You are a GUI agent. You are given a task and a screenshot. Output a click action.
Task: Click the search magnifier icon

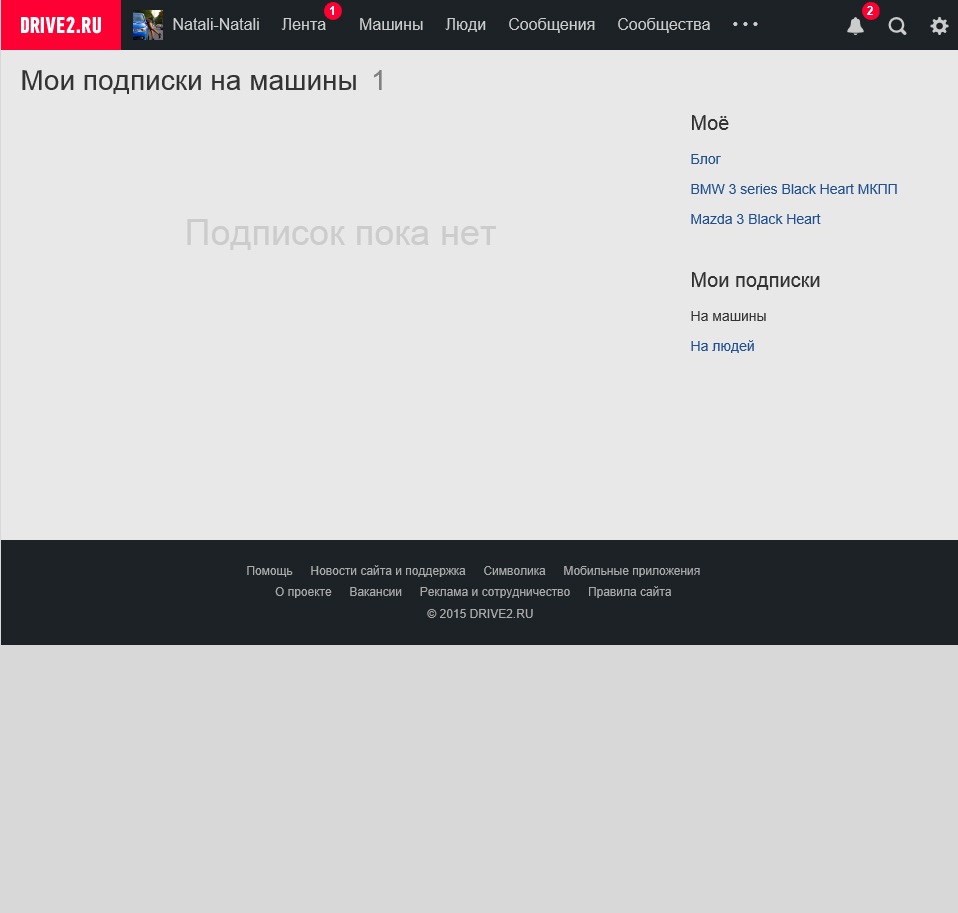[897, 26]
